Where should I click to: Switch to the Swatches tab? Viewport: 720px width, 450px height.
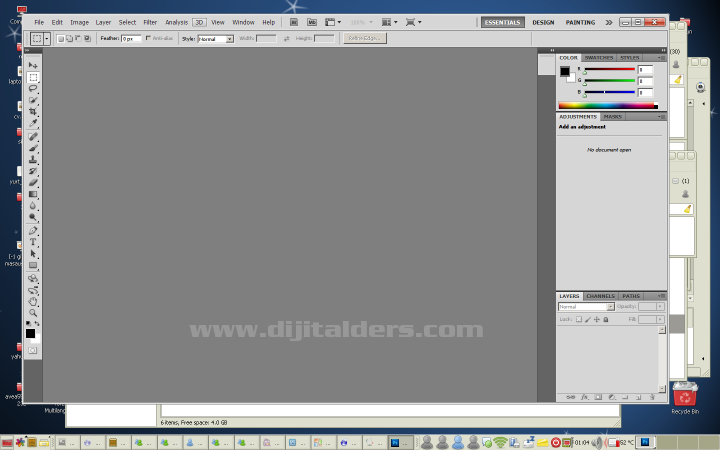(x=599, y=58)
